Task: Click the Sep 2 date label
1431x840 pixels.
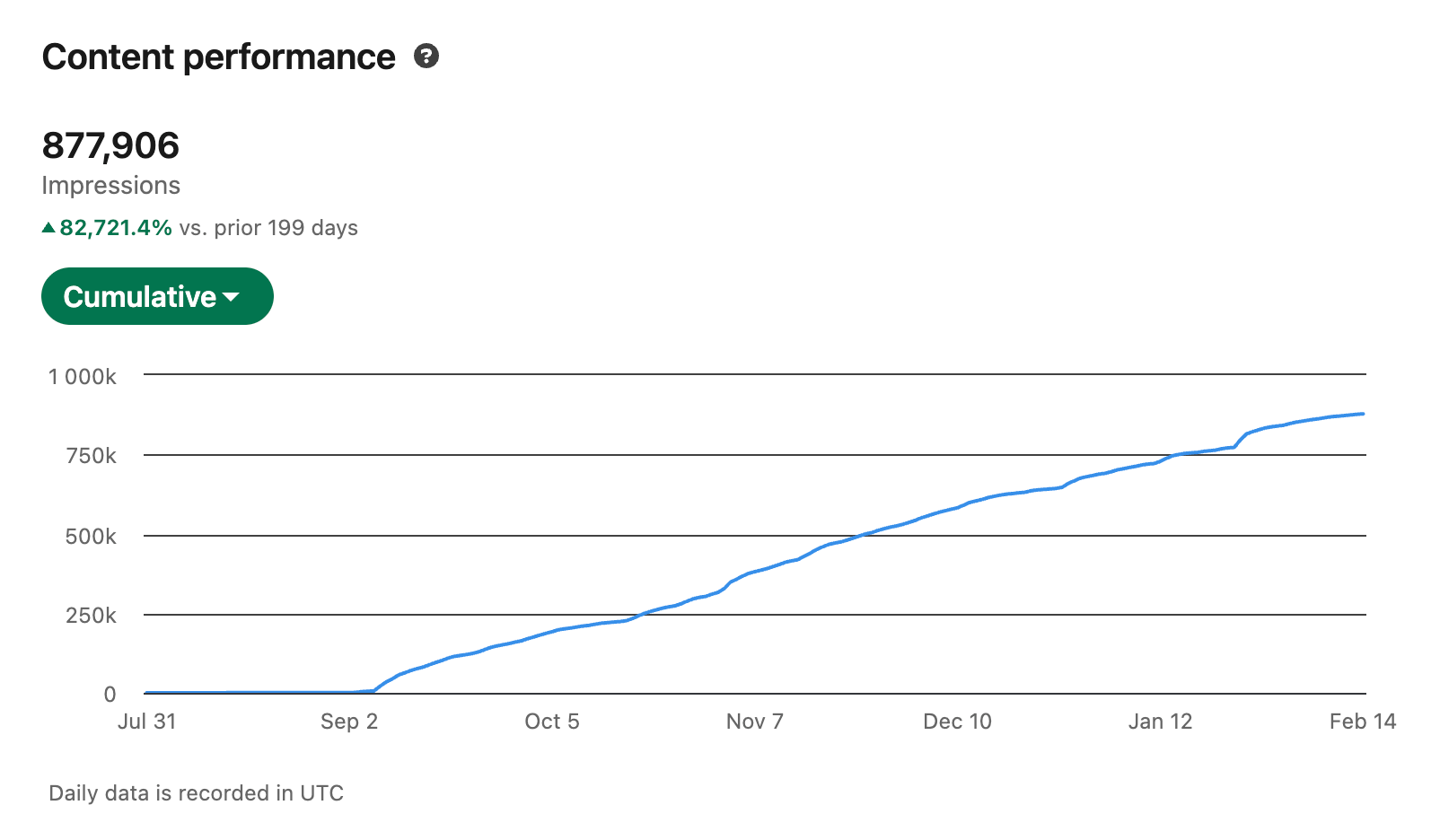Action: 349,722
